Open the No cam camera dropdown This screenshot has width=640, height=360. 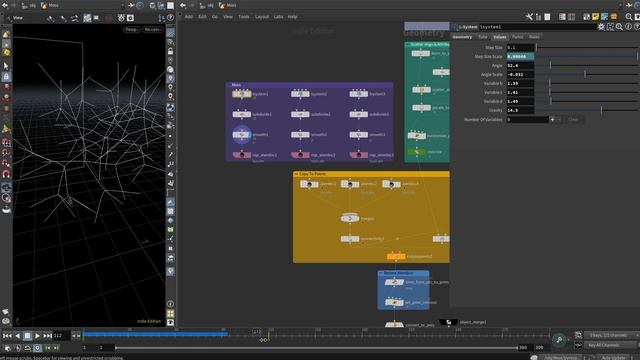click(x=152, y=29)
